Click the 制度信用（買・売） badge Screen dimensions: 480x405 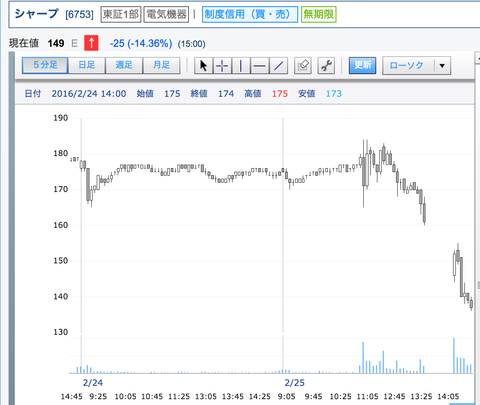(x=250, y=14)
